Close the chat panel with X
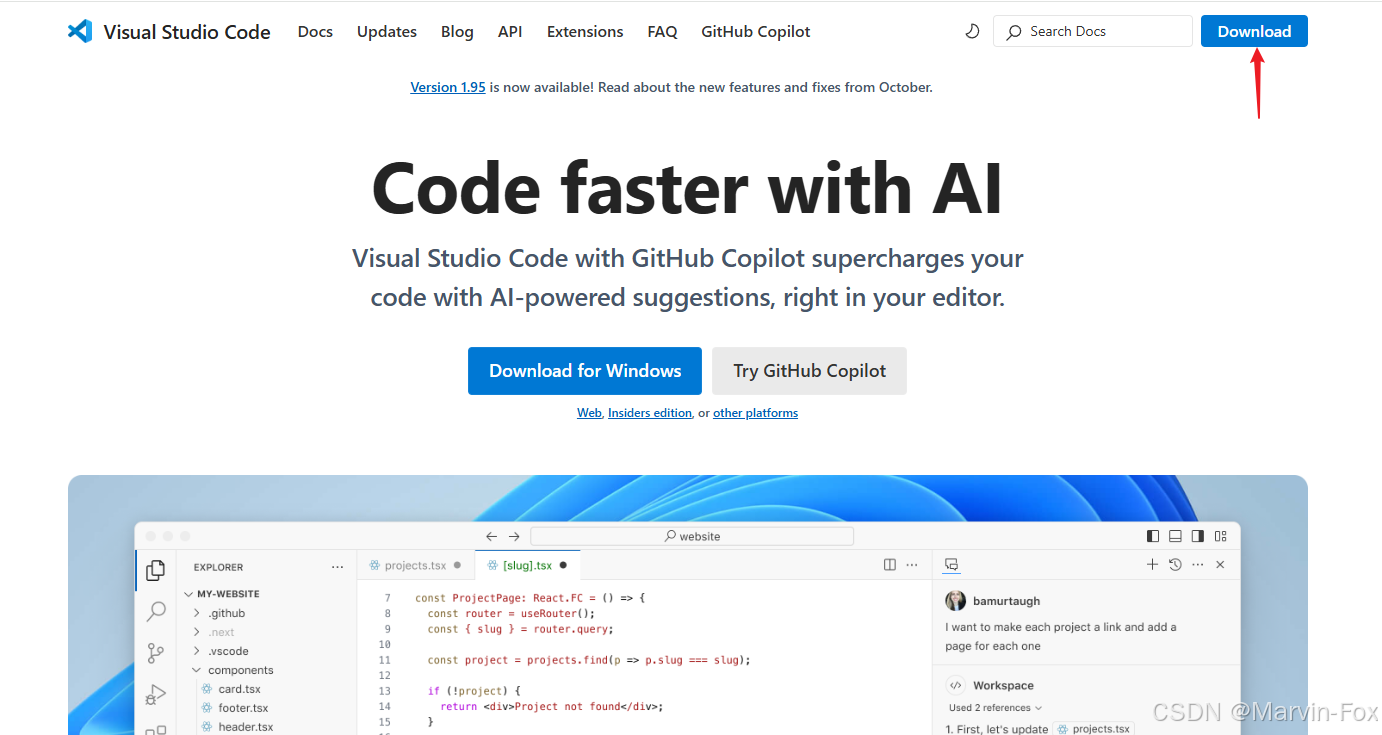The image size is (1382, 735). (1220, 565)
